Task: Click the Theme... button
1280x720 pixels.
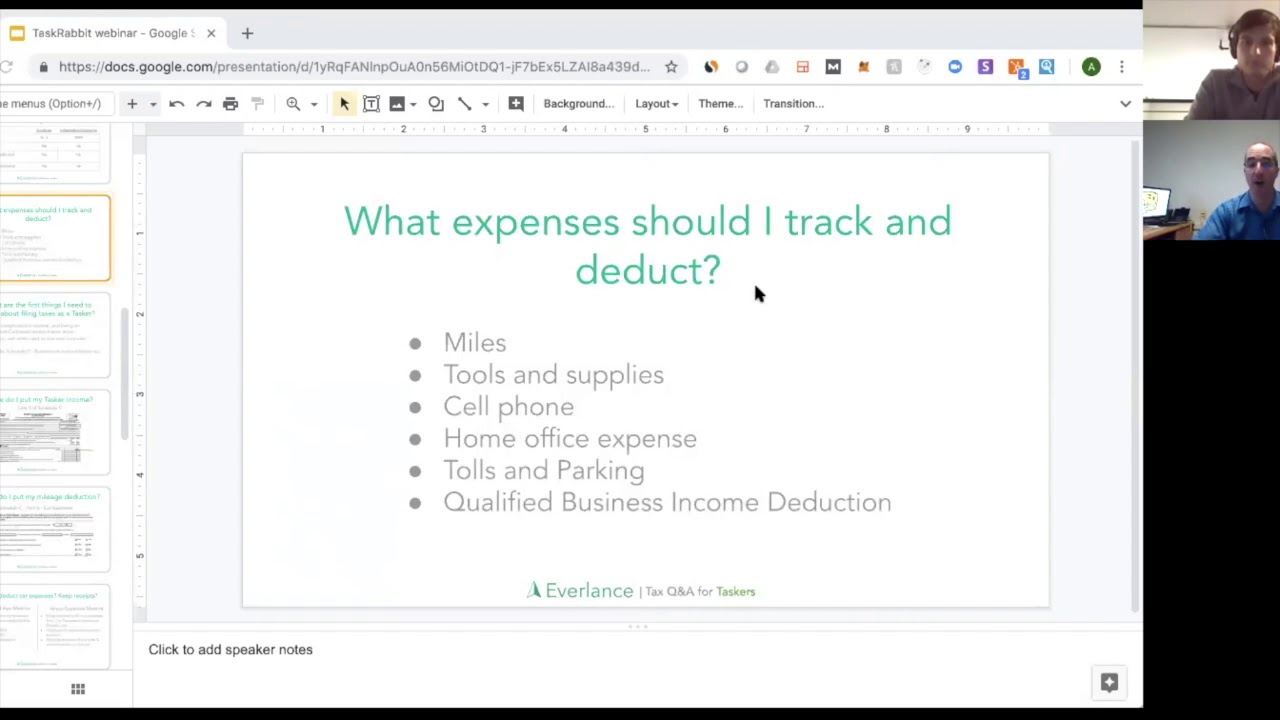Action: (x=720, y=103)
